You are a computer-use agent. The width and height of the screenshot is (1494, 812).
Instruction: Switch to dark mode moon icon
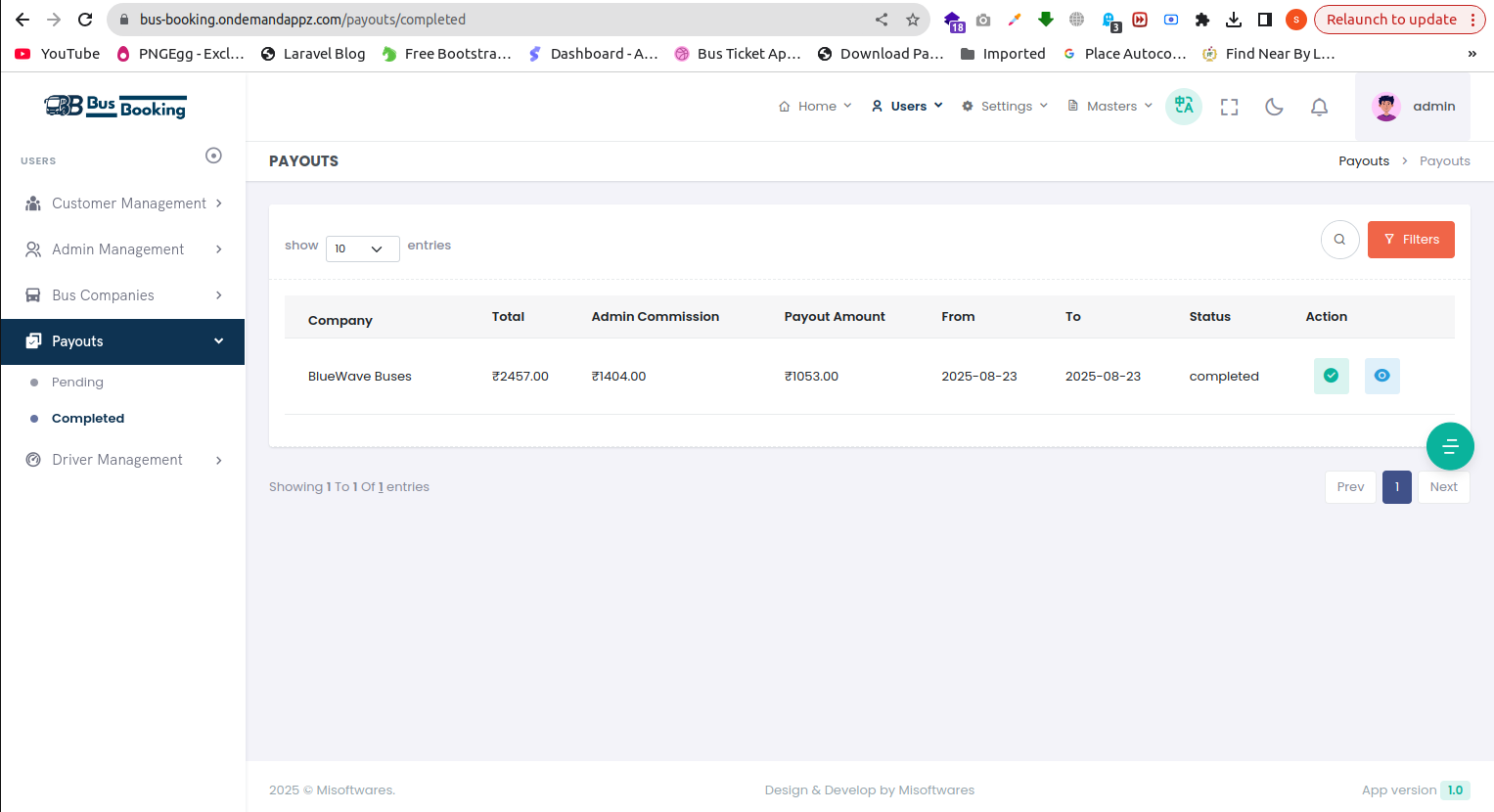coord(1274,107)
